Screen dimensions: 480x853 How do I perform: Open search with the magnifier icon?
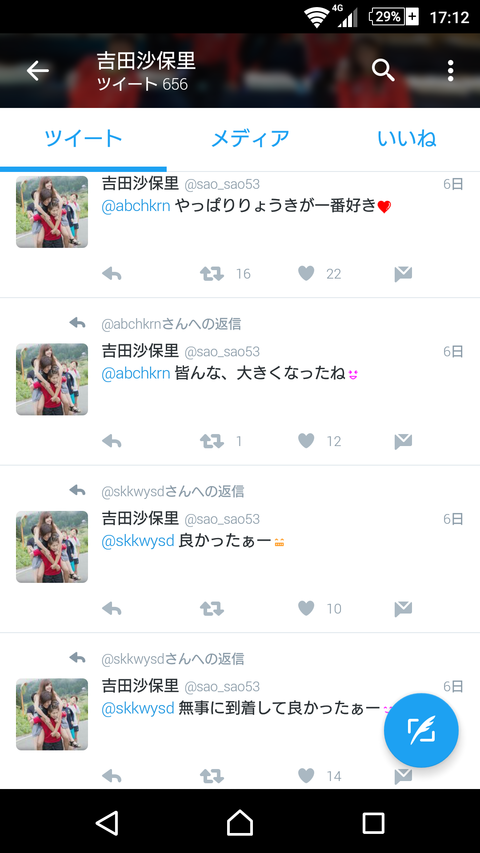pos(383,71)
